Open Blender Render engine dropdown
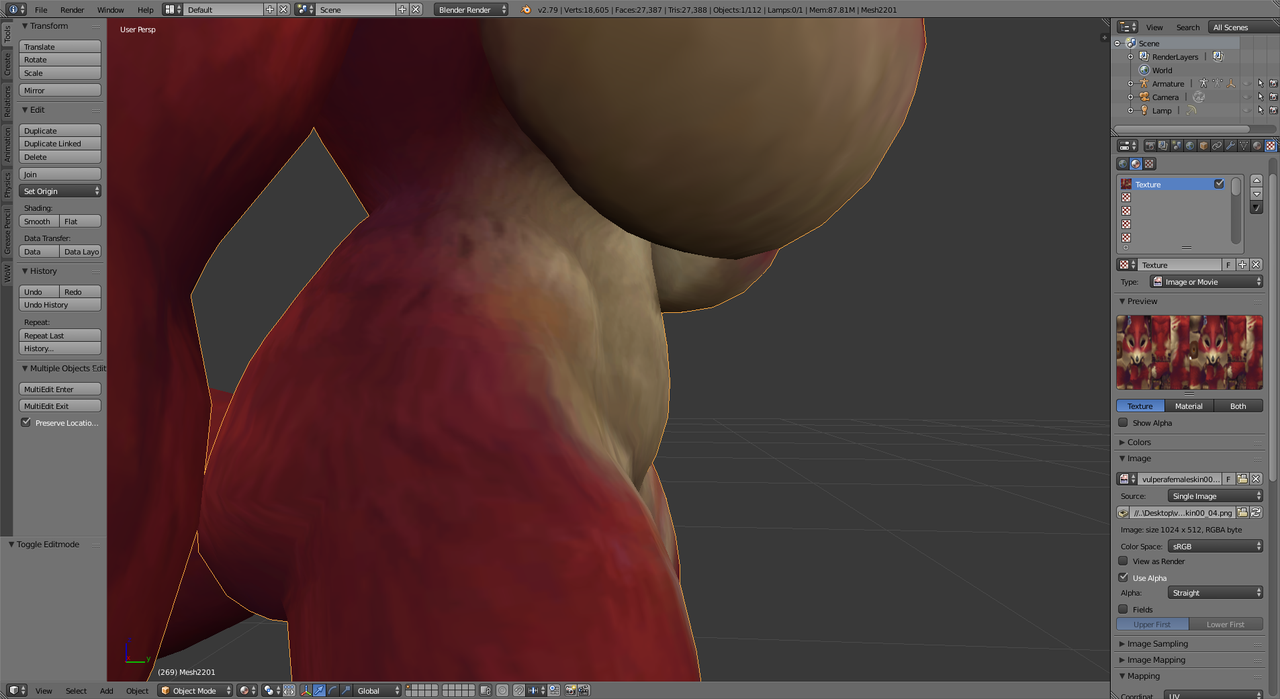Image resolution: width=1280 pixels, height=699 pixels. coord(472,9)
